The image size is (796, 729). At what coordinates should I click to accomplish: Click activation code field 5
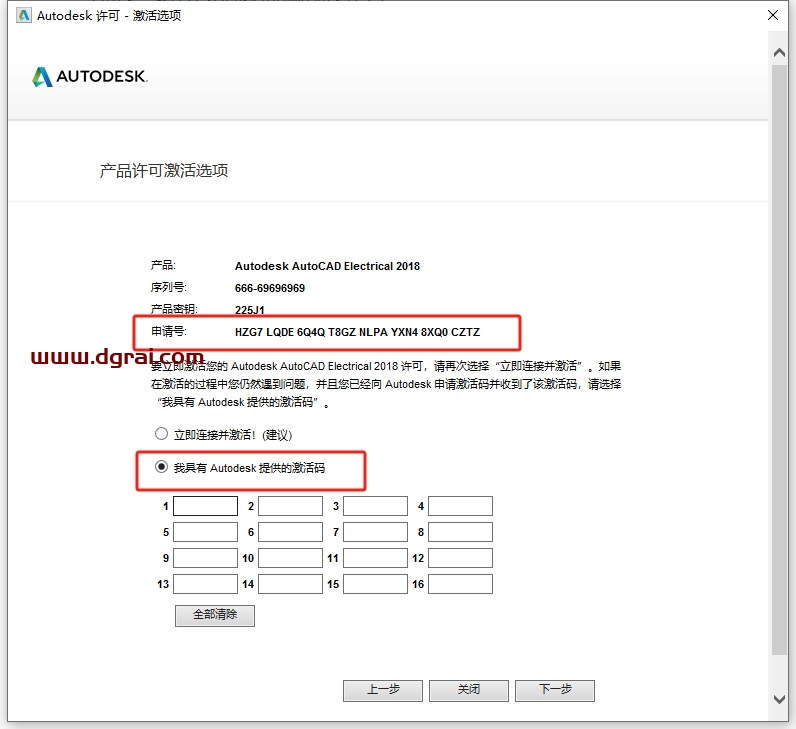point(206,532)
